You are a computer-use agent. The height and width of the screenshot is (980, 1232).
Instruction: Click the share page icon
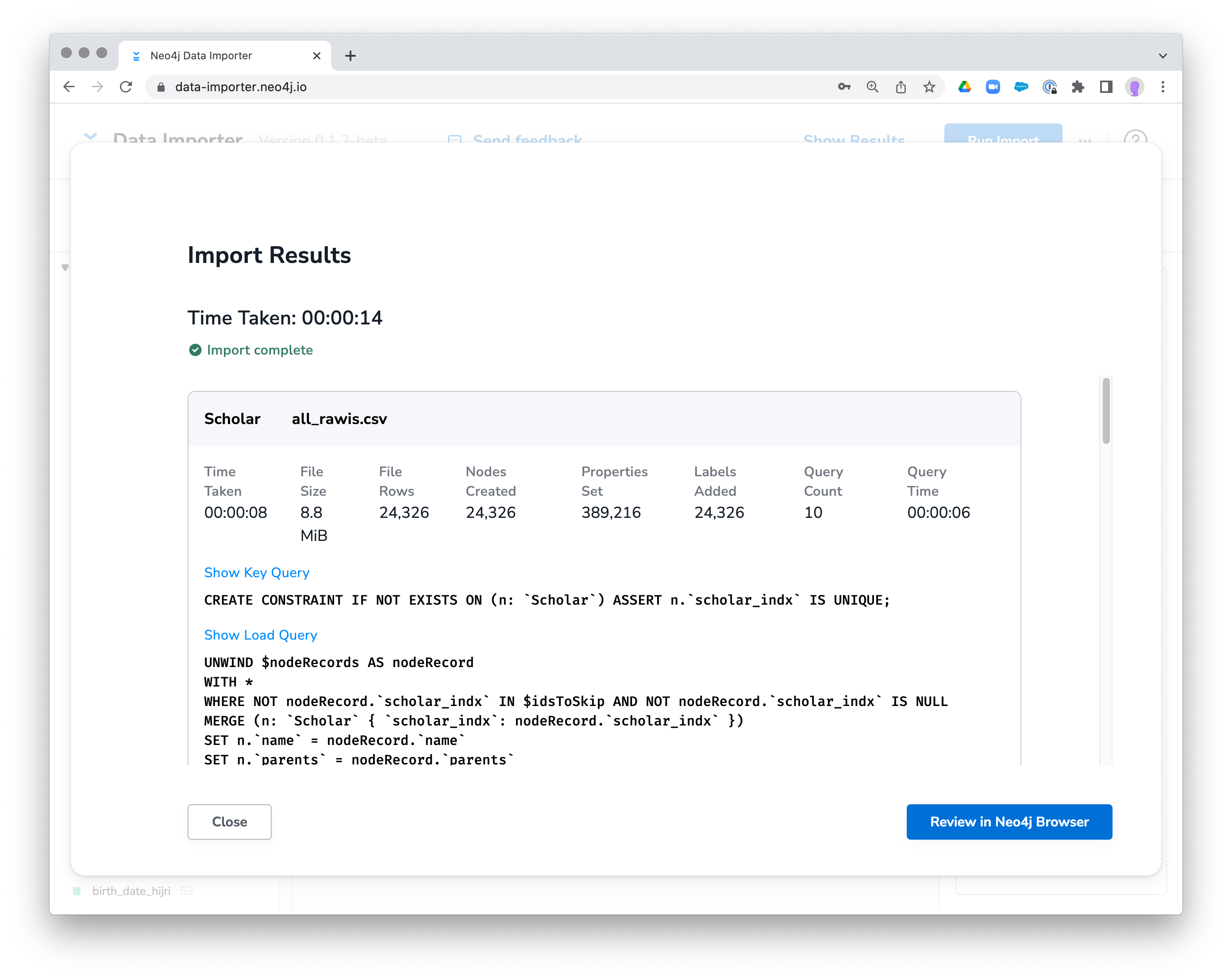click(x=901, y=87)
